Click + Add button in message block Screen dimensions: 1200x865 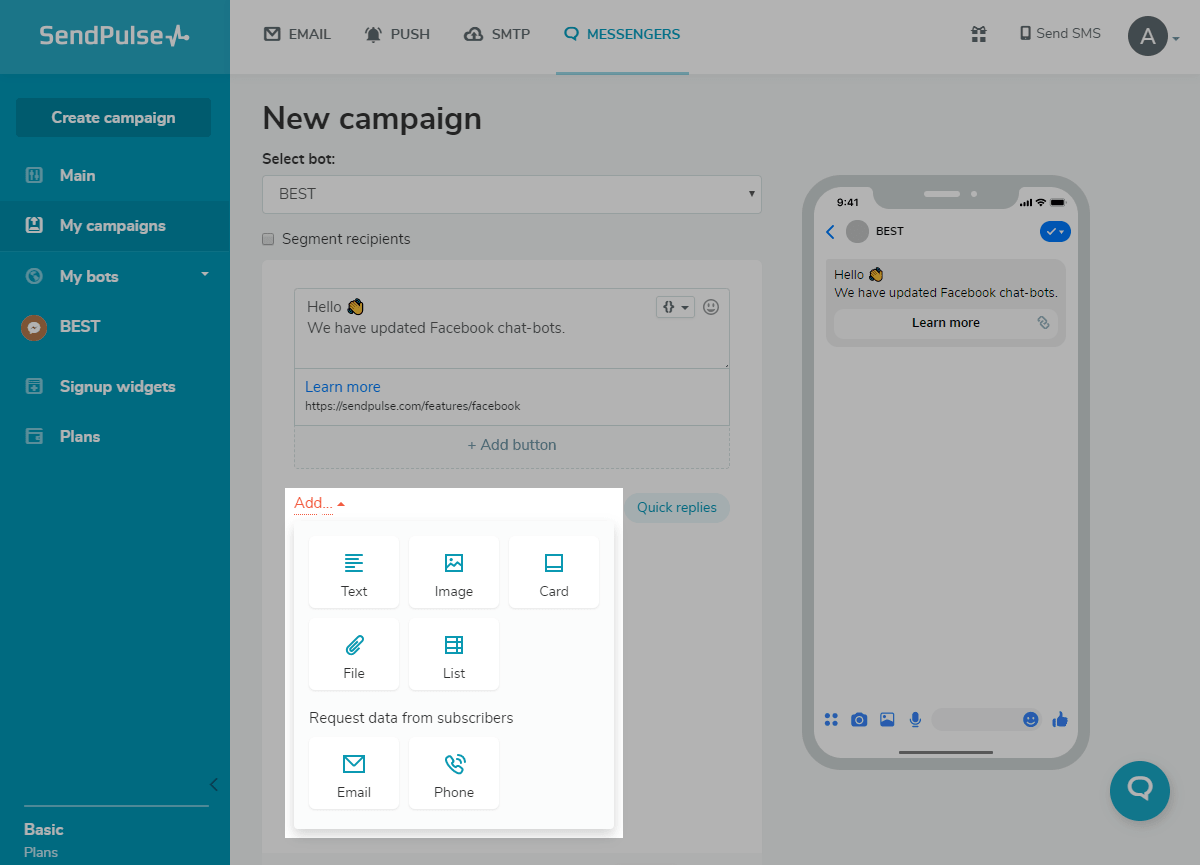coord(512,445)
